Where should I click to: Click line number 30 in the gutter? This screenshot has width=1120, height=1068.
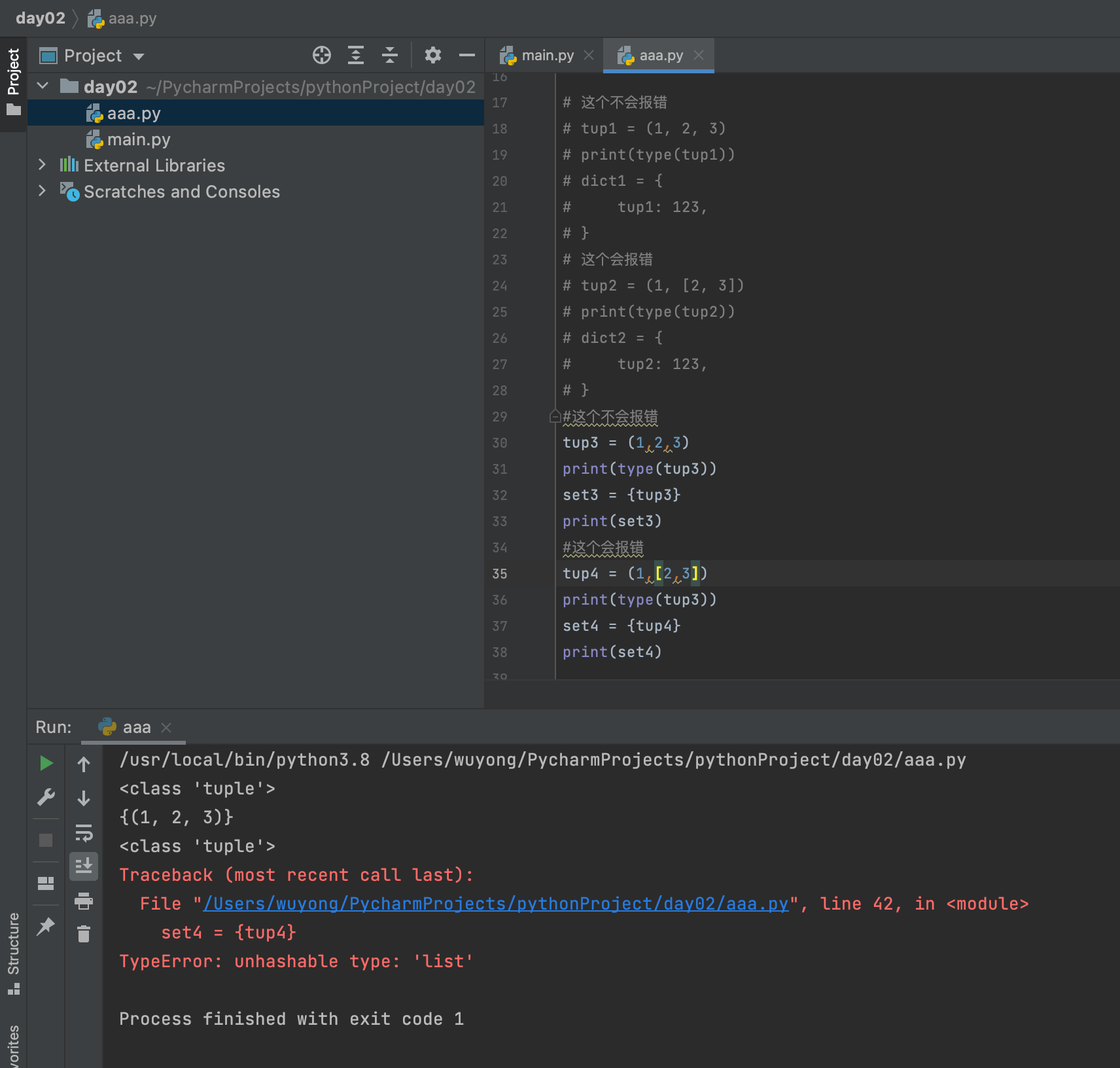[500, 443]
